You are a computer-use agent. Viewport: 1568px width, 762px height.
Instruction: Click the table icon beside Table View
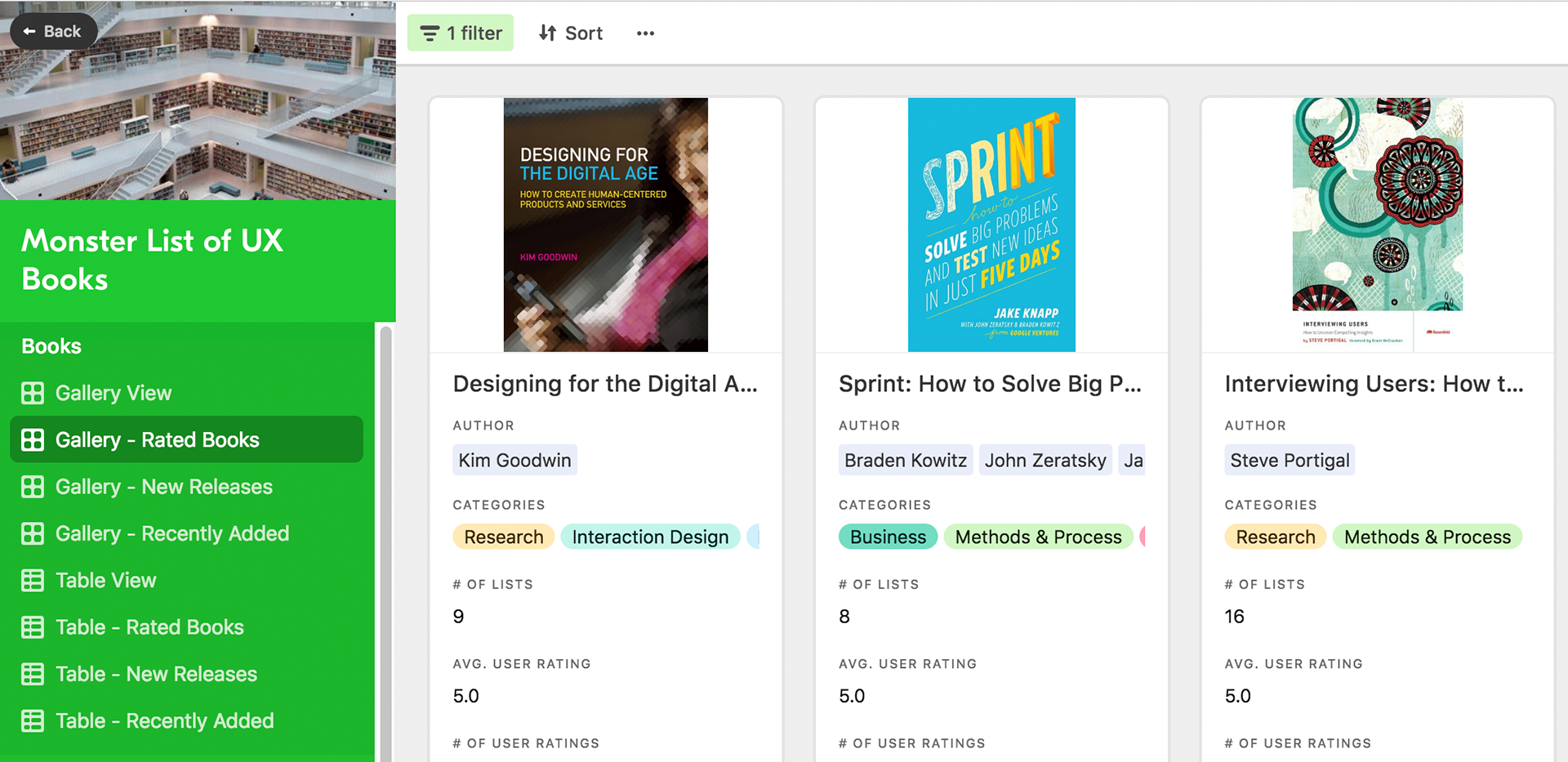pos(33,581)
